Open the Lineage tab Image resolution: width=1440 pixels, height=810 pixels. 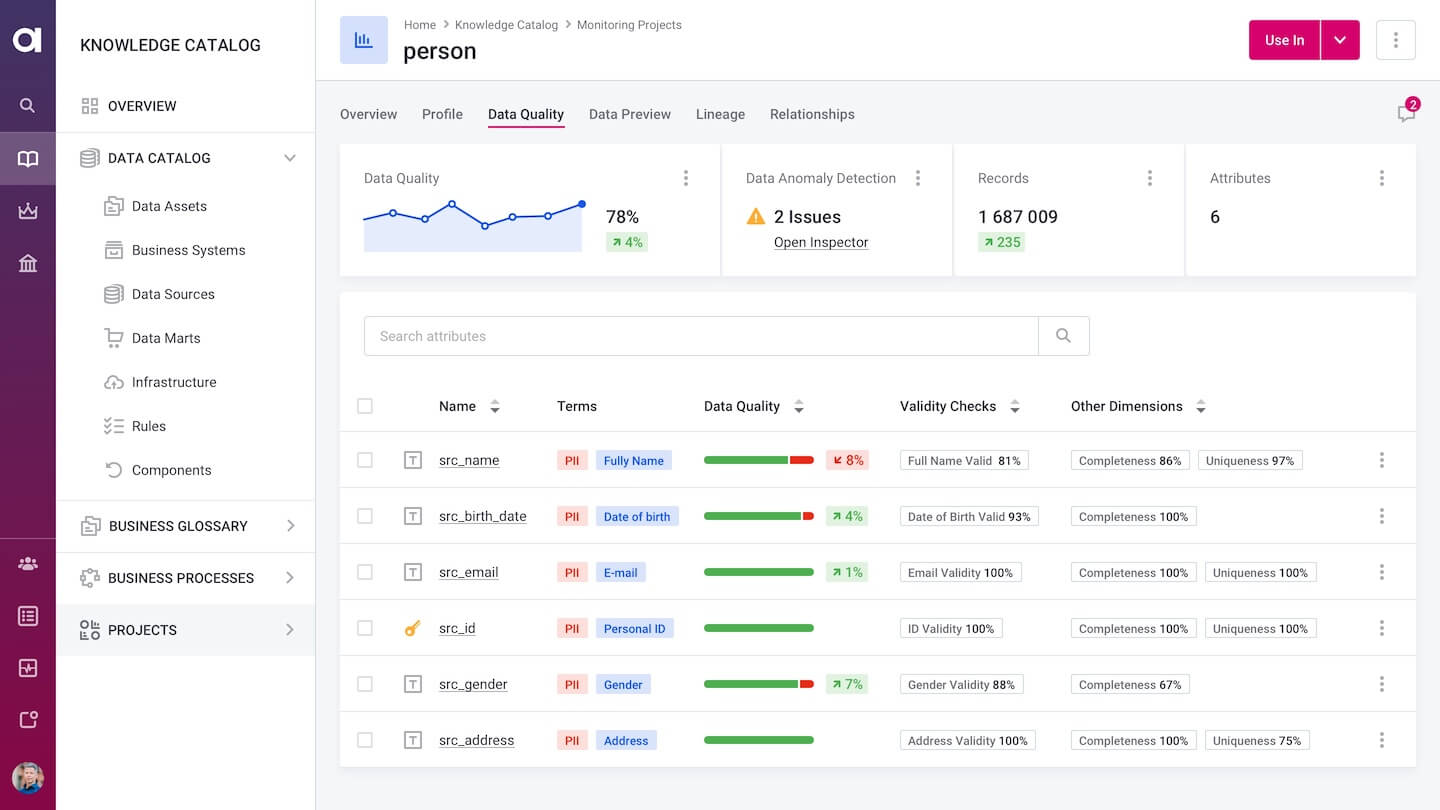(720, 114)
